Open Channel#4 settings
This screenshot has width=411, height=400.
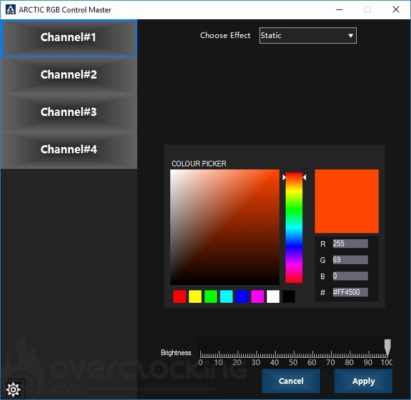pyautogui.click(x=68, y=149)
